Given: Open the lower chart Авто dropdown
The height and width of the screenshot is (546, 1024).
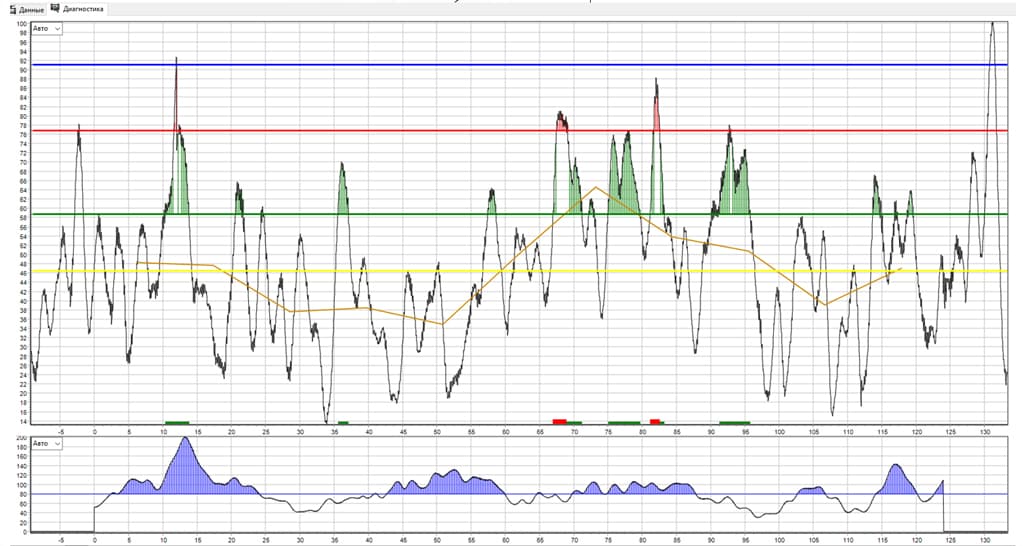Looking at the screenshot, I should pos(47,443).
